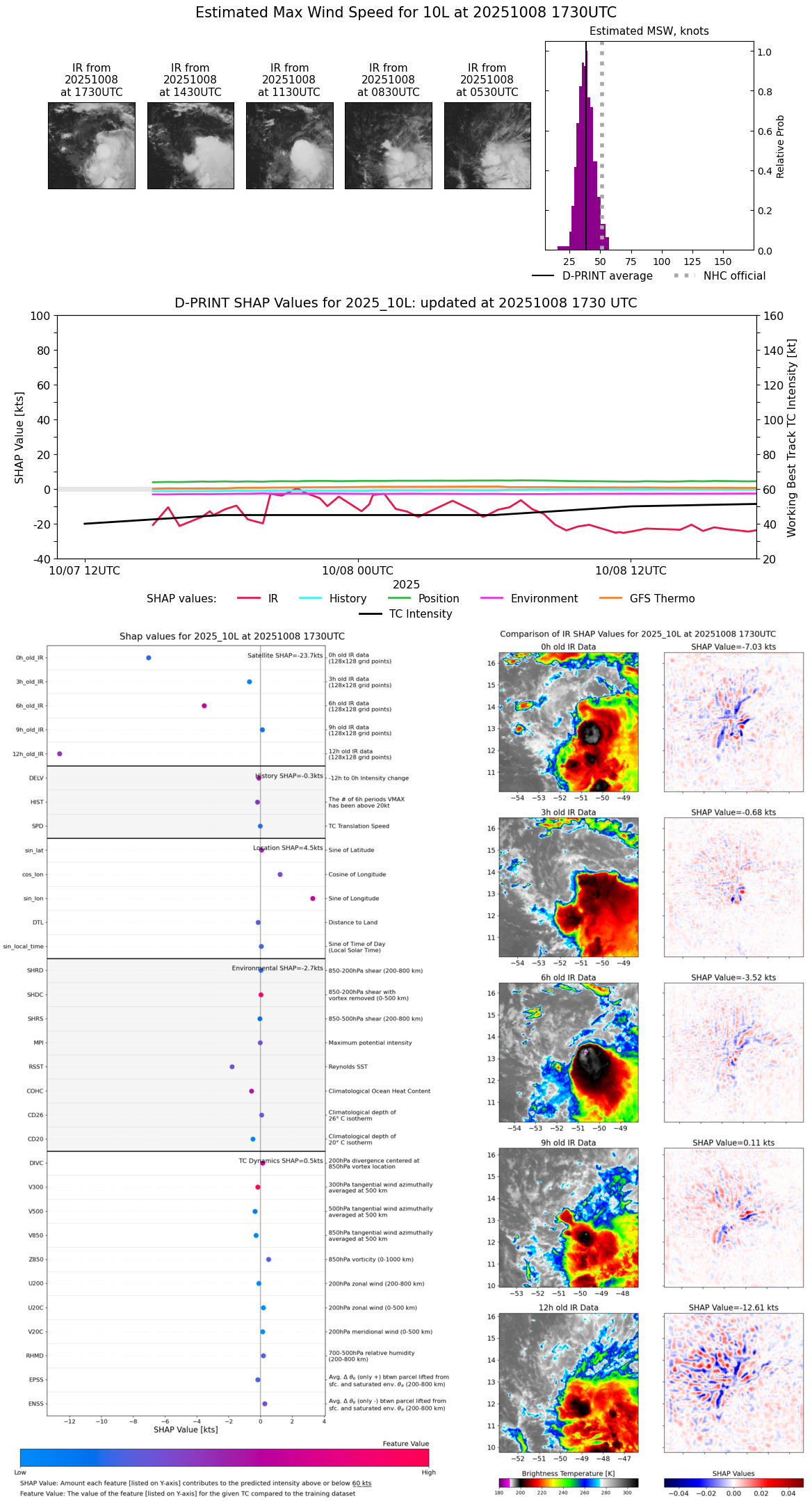Viewport: 812px width, 1501px height.
Task: Select the cyan 'History' legend entry
Action: 333,599
